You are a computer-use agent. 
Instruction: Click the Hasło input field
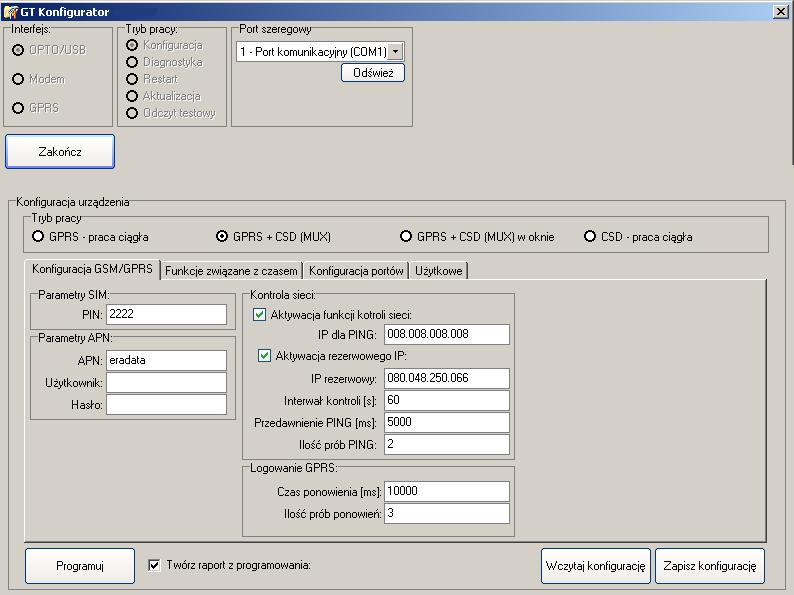pyautogui.click(x=166, y=405)
